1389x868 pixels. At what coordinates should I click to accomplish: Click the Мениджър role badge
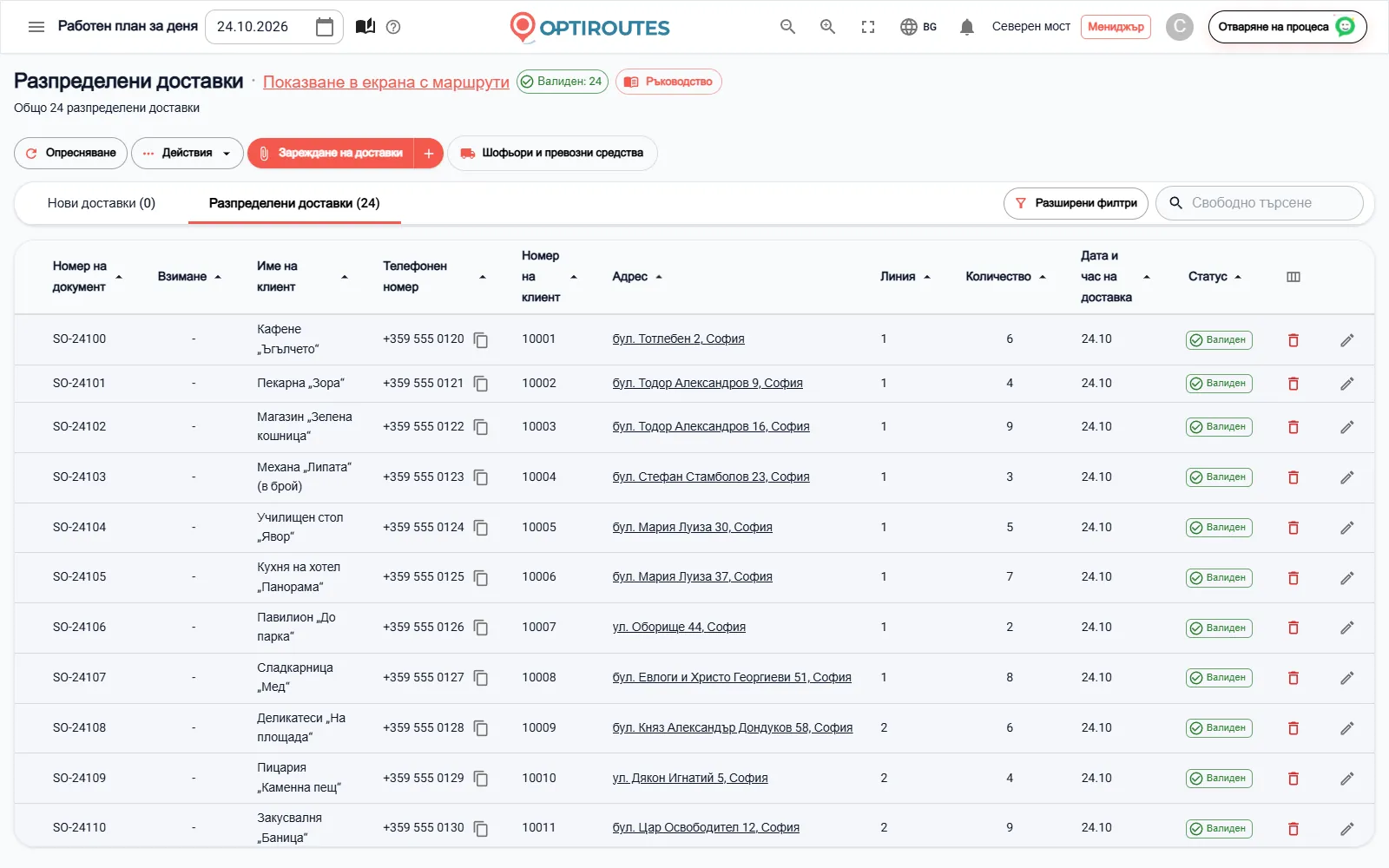[1116, 27]
